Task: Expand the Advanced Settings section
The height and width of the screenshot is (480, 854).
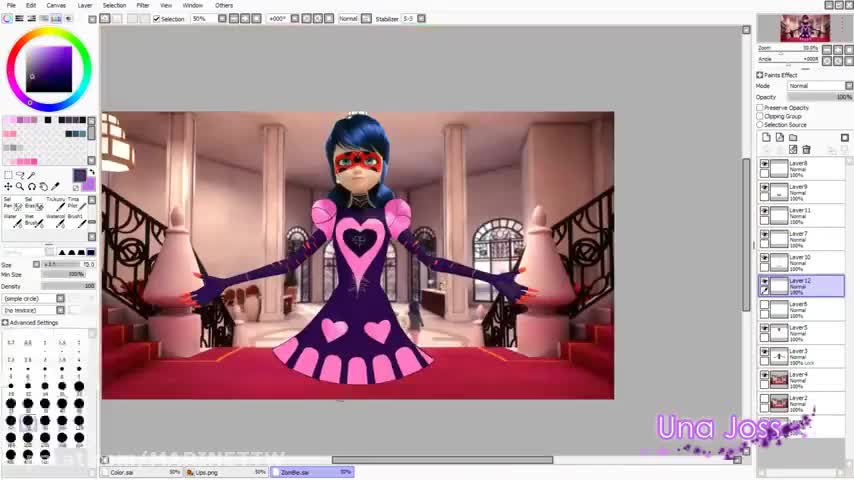Action: [x=5, y=323]
